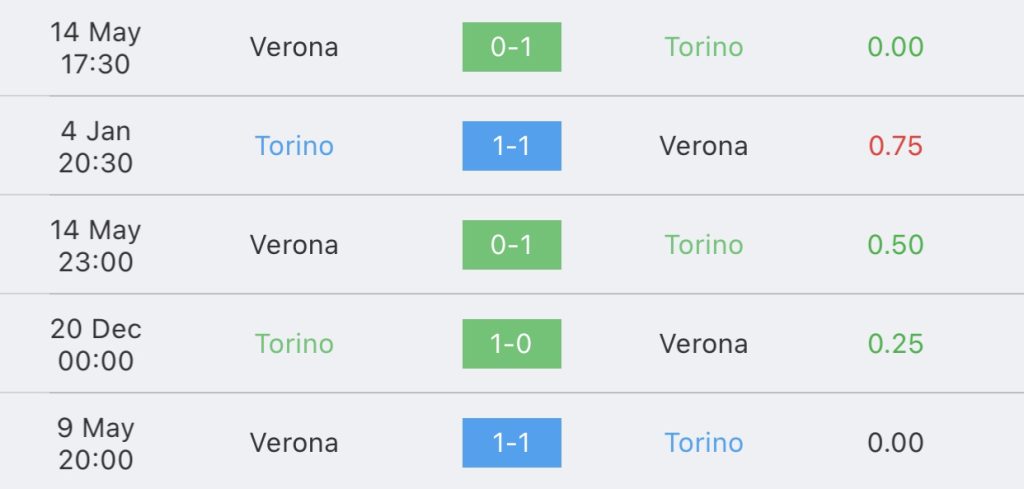Open blue Torino away team on 9 May

[703, 443]
